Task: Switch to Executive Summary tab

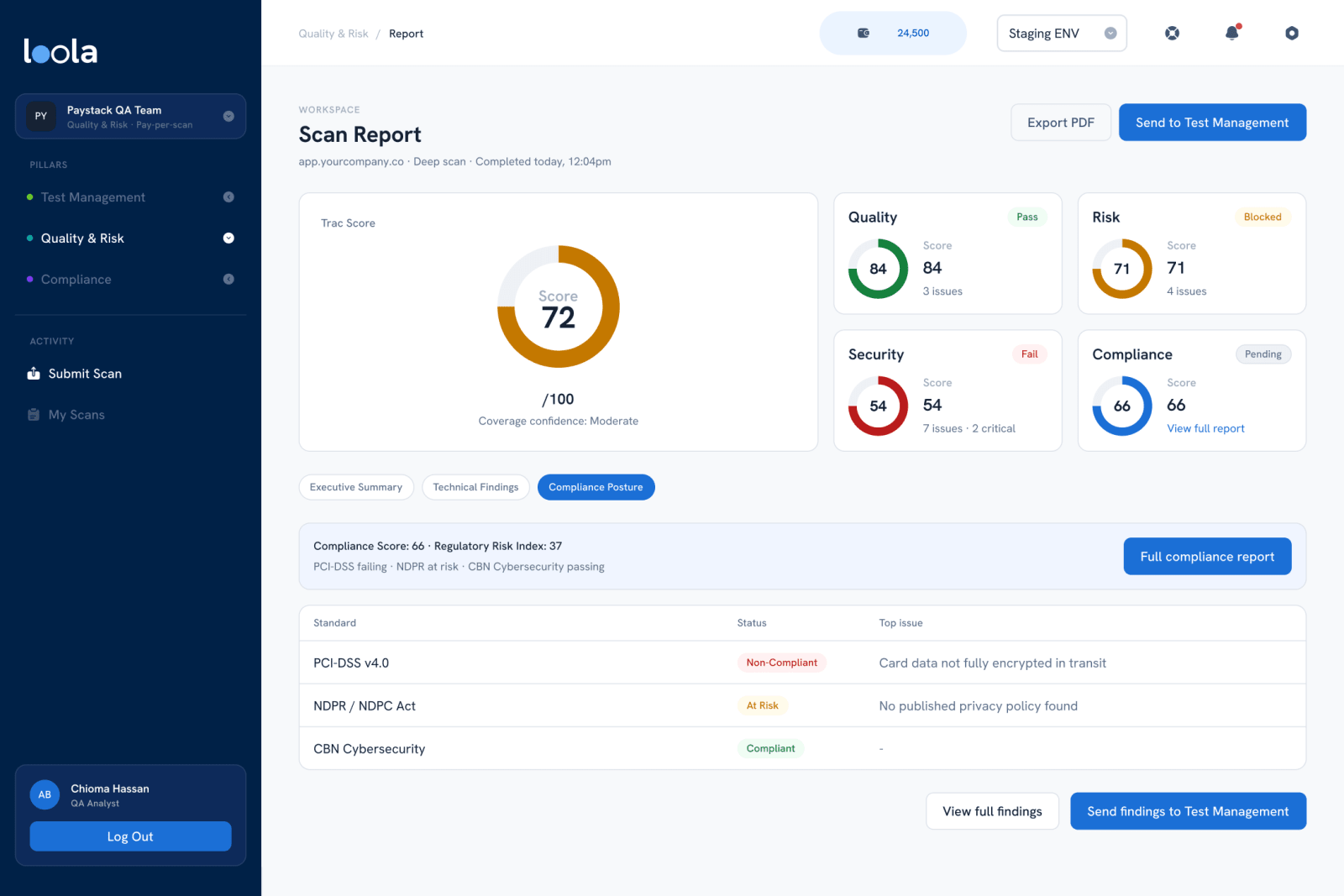Action: 356,487
